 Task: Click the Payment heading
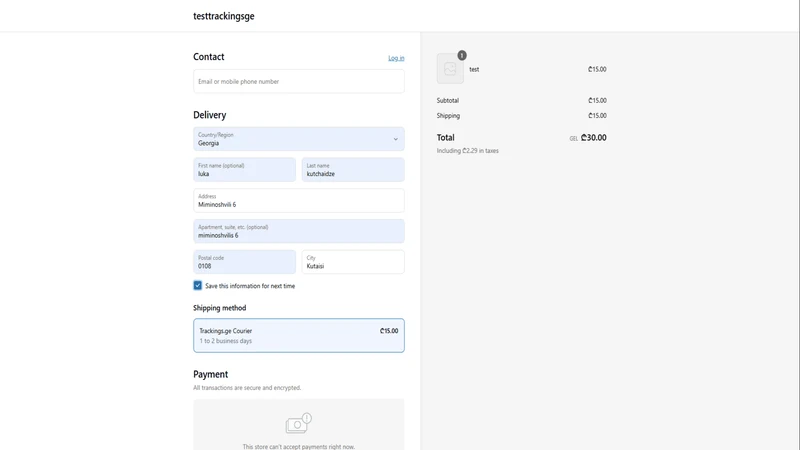tap(210, 374)
